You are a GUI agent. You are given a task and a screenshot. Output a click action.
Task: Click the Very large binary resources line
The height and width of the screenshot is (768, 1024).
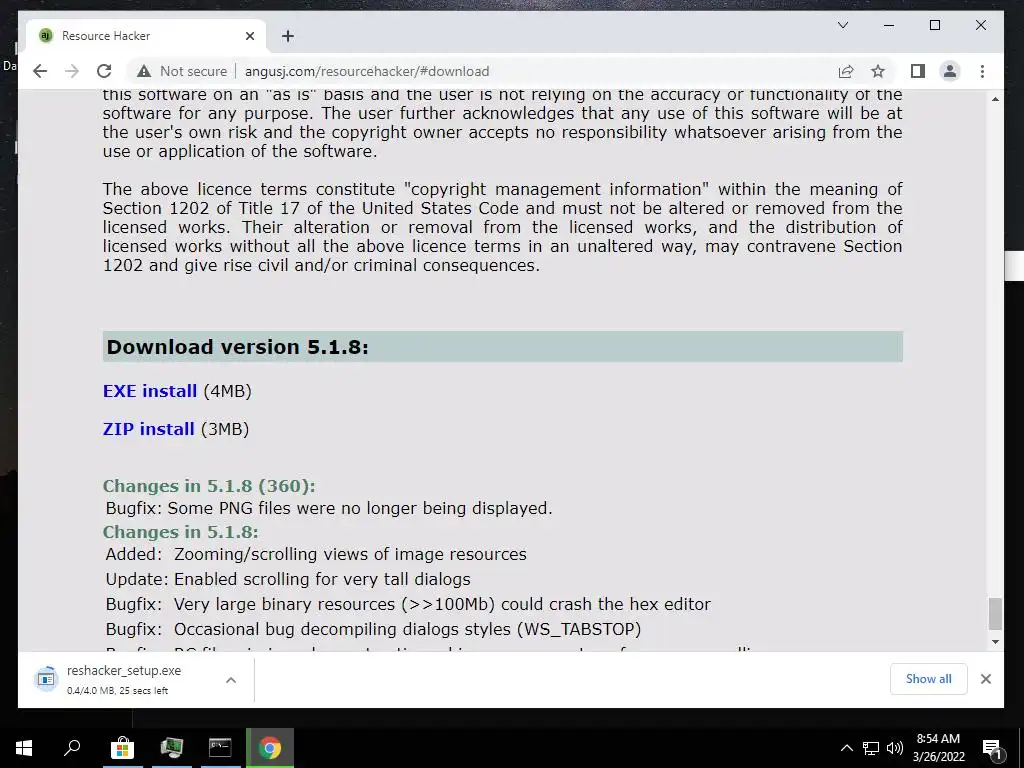click(408, 604)
